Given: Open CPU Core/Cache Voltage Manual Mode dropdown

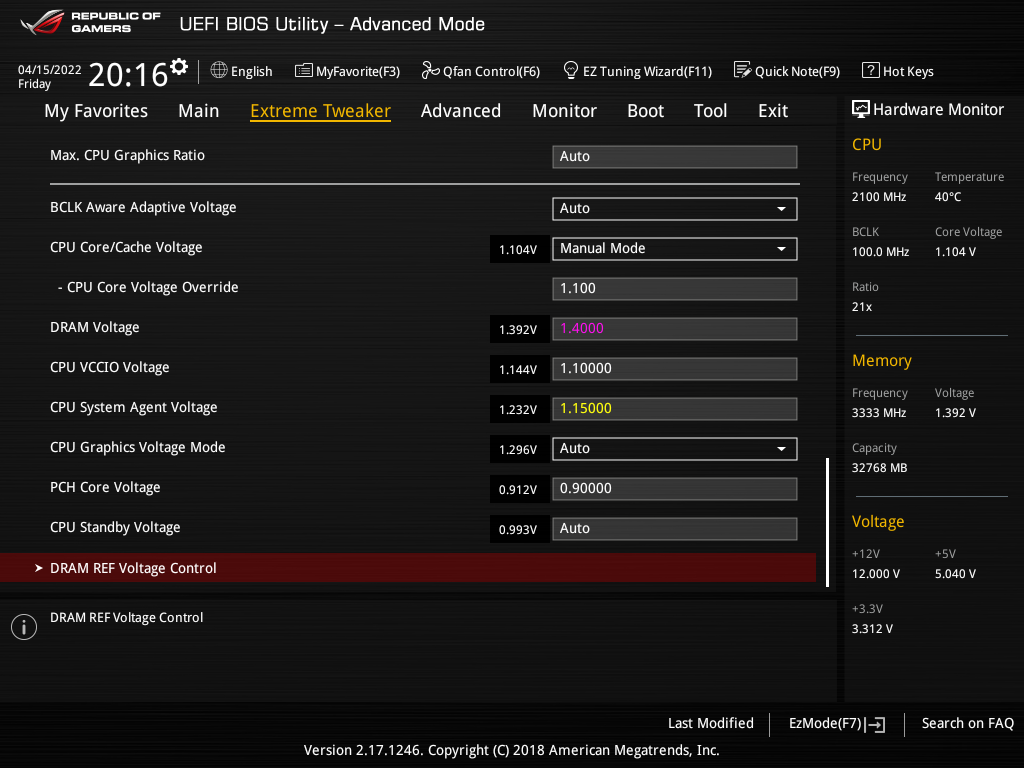Looking at the screenshot, I should [675, 249].
